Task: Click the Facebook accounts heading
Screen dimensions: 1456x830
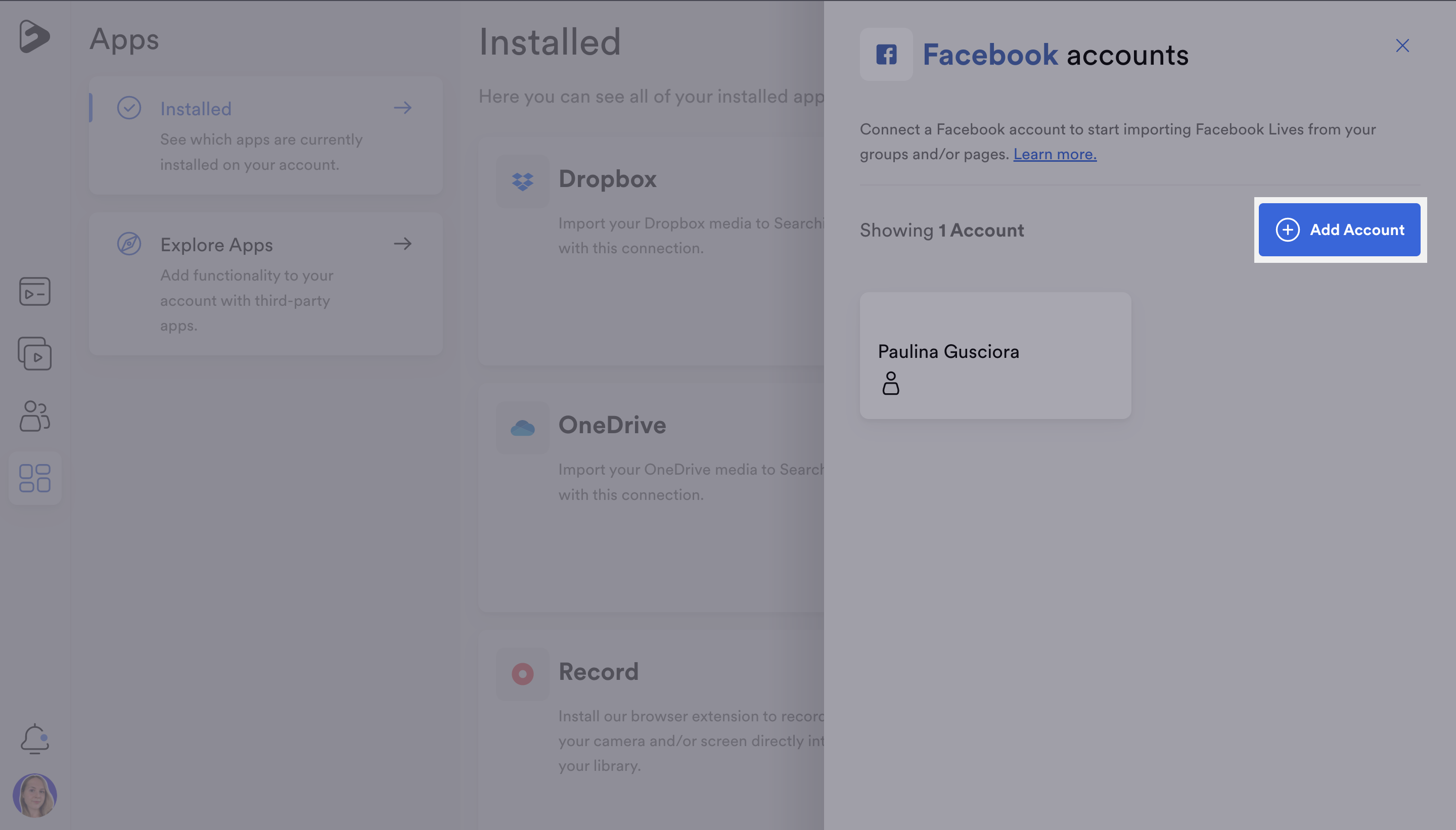Action: point(1055,55)
